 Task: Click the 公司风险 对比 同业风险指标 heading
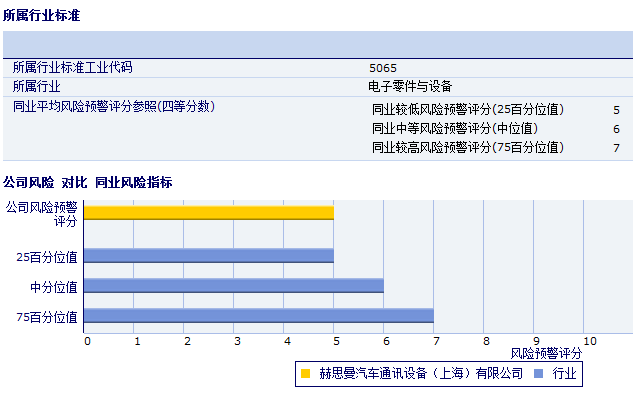tap(87, 182)
